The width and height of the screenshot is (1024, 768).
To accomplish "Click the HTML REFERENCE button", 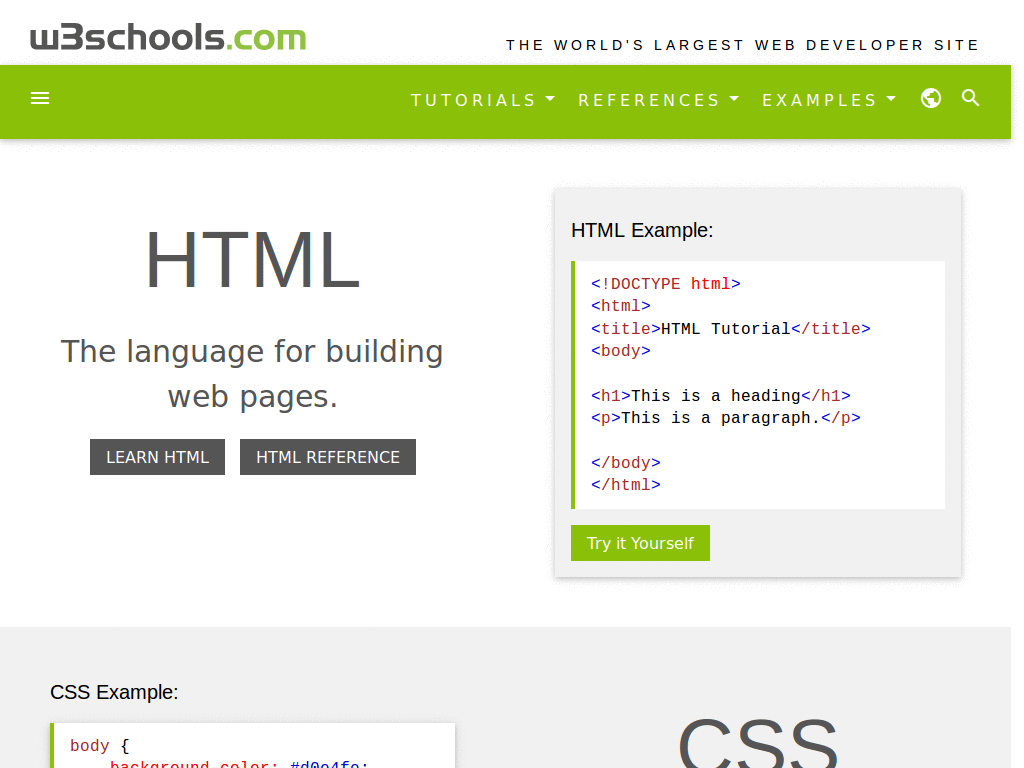I will [x=327, y=456].
